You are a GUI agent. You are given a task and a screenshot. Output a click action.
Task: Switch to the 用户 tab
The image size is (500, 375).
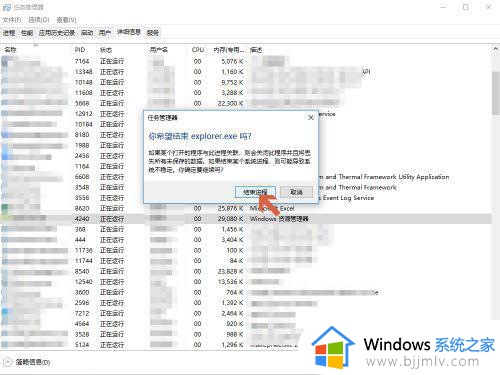click(x=105, y=33)
